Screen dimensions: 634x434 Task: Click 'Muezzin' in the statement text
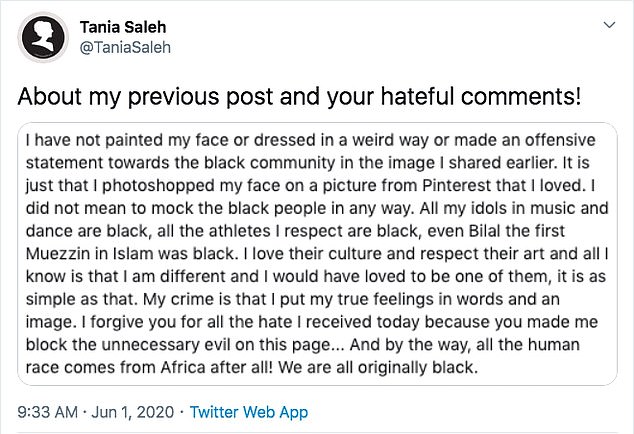(68, 255)
